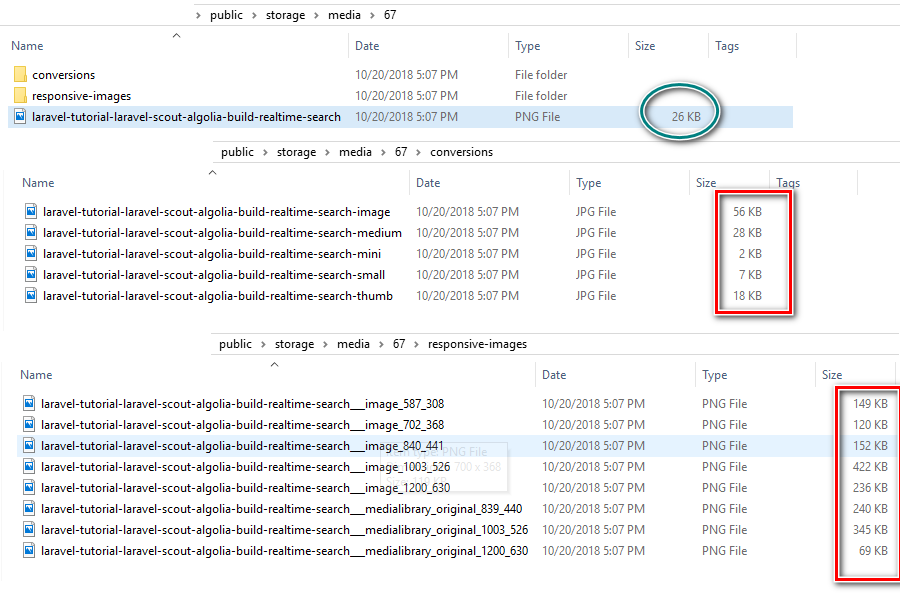Click icon of medialibrary_original_839_440 file
This screenshot has height=615, width=900.
click(x=29, y=509)
